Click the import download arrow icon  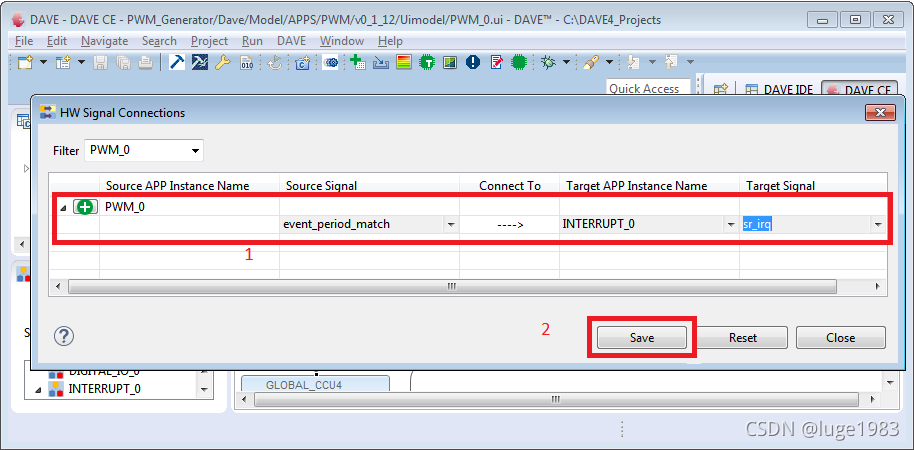point(381,62)
